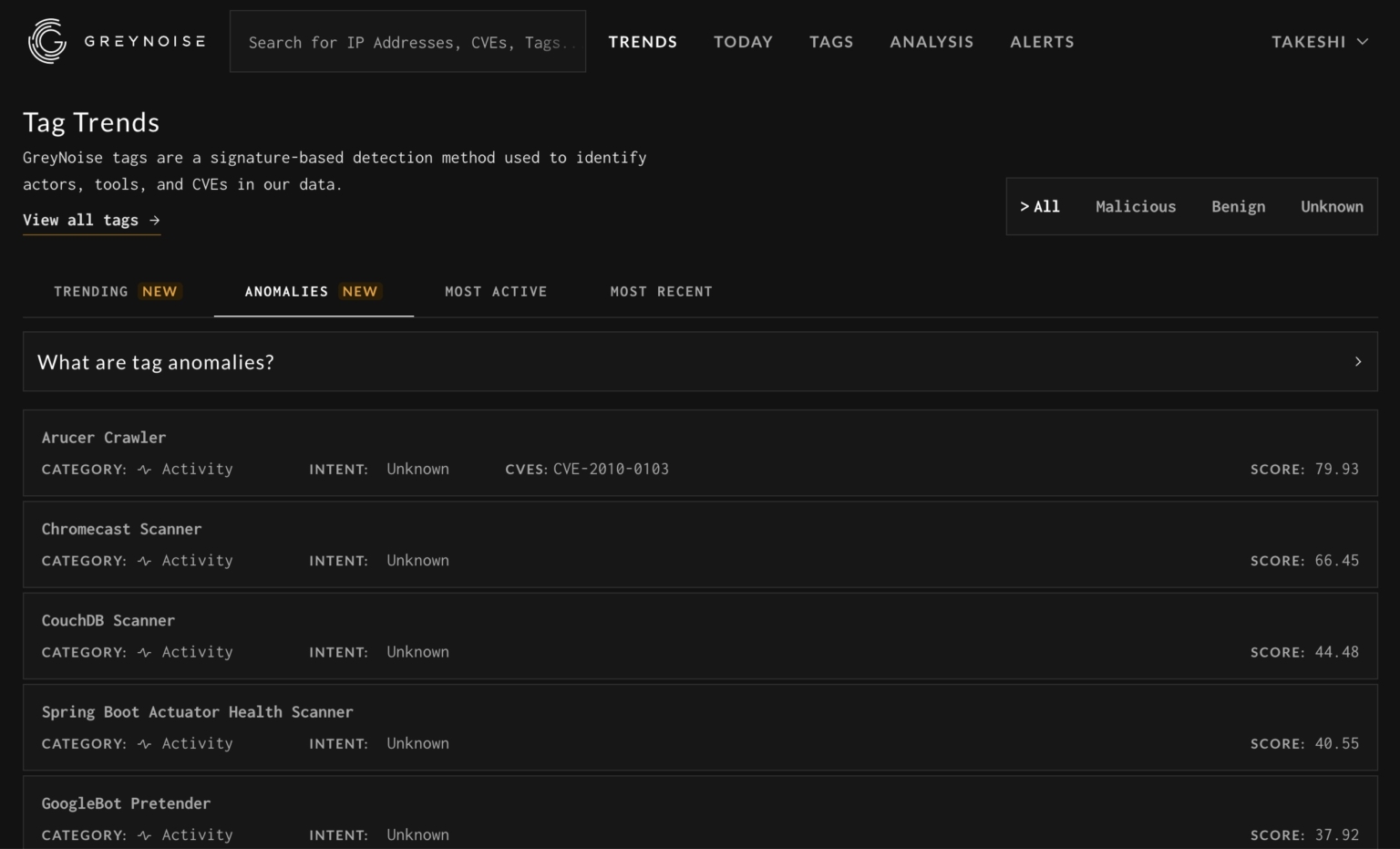This screenshot has height=849, width=1400.
Task: Click the waveform icon for Spring Boot Actuator Health Scanner
Action: tap(144, 743)
